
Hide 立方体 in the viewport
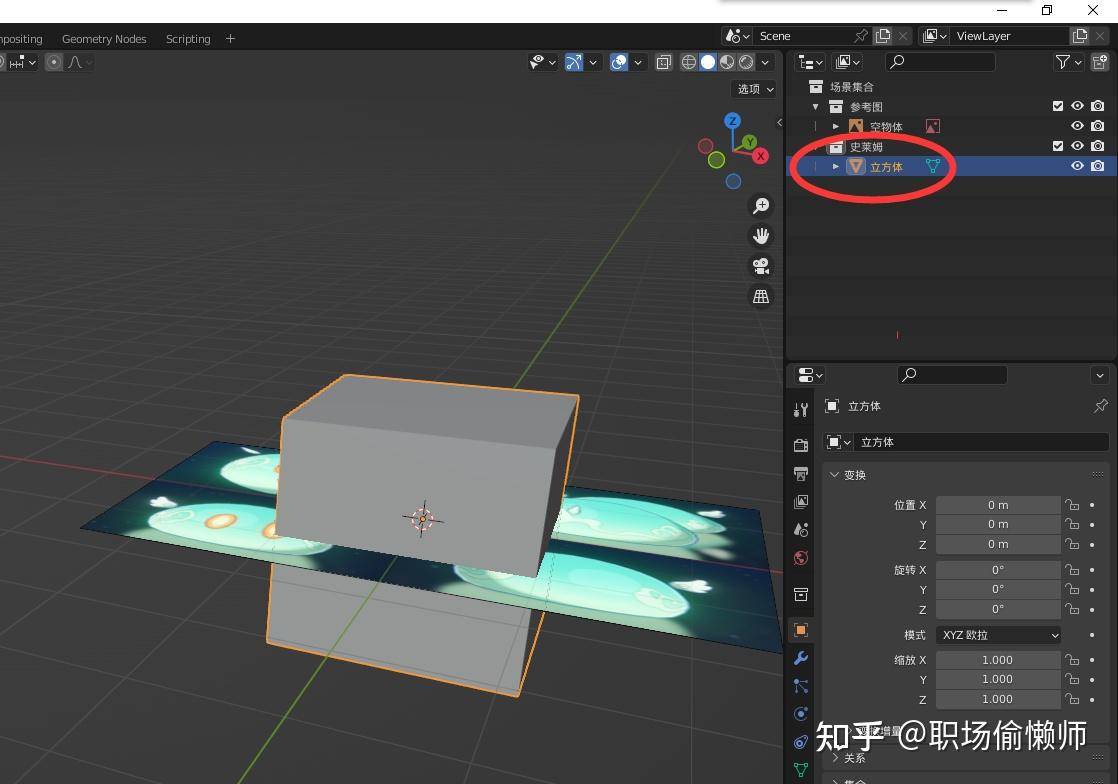point(1077,166)
